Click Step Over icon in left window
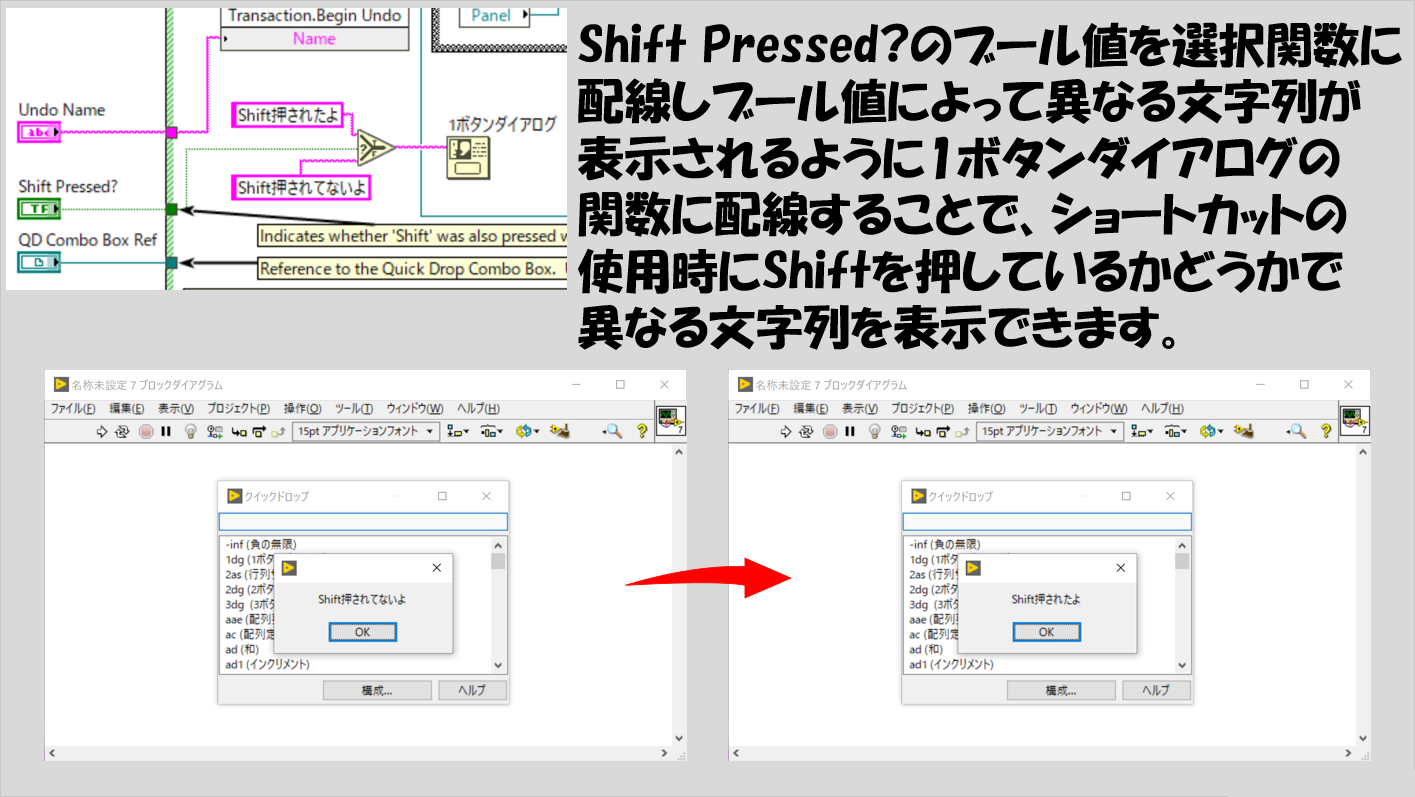Screen dimensions: 1415x797 click(259, 431)
